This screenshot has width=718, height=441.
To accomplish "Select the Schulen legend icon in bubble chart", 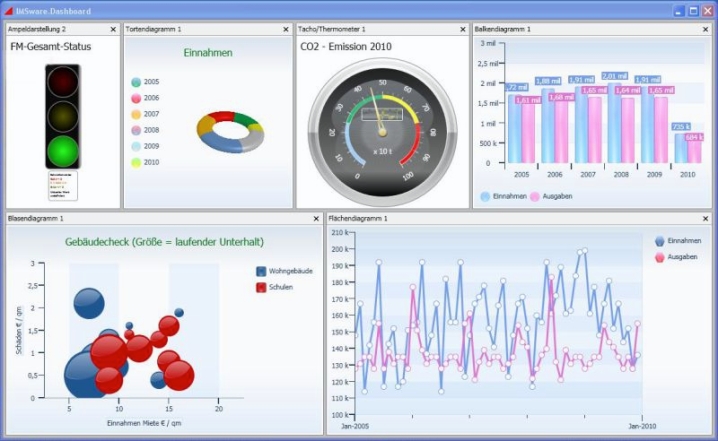I will click(261, 287).
